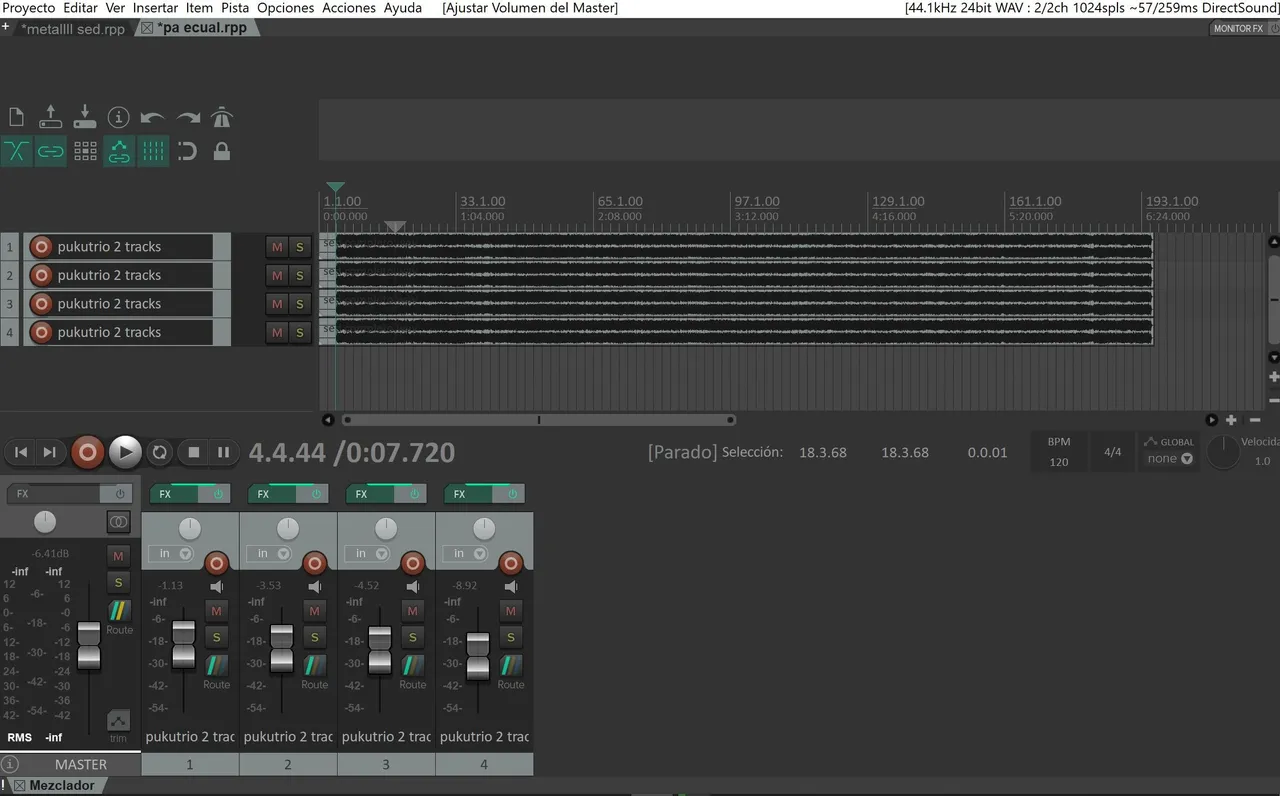Start recording with the transport record button
The height and width of the screenshot is (796, 1280).
[x=87, y=452]
